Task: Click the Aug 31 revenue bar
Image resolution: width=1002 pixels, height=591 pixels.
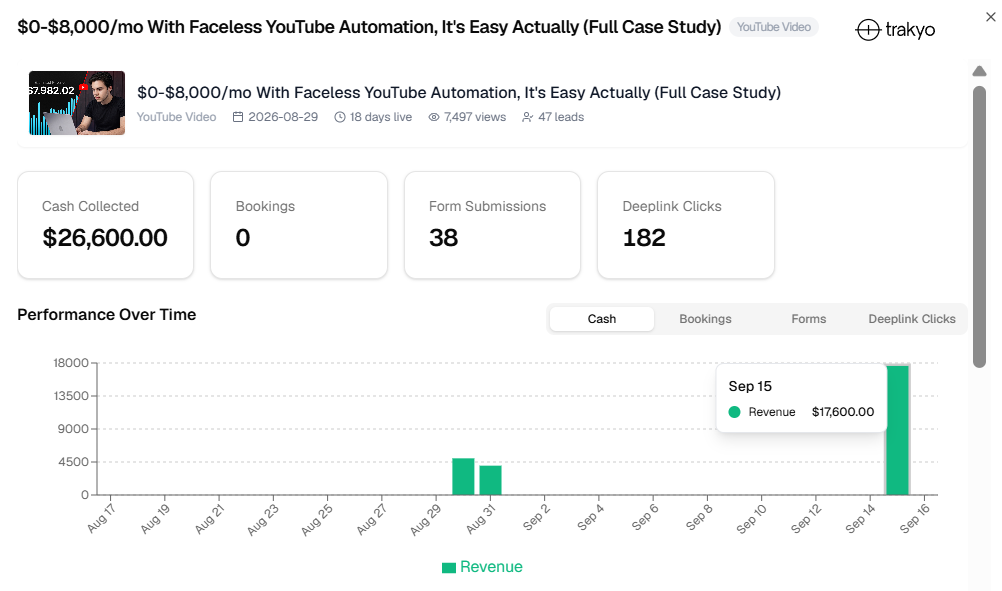Action: [x=491, y=480]
